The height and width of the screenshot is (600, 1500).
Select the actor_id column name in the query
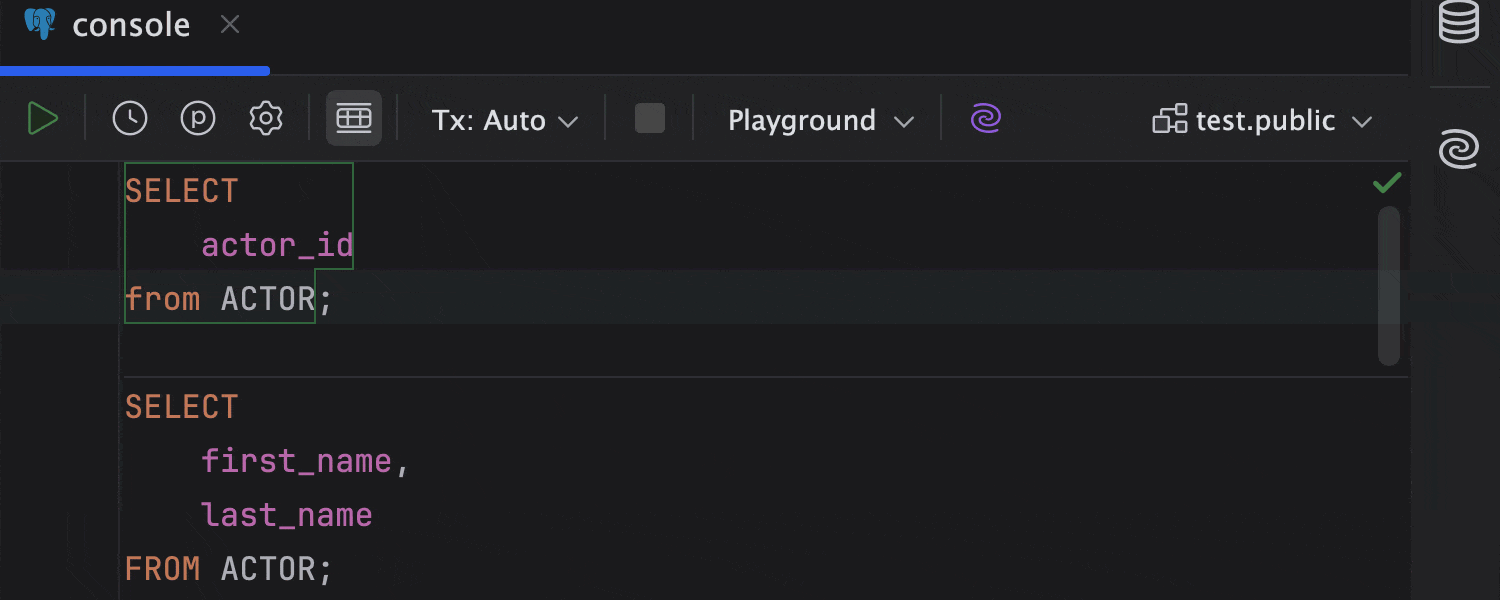tap(277, 244)
